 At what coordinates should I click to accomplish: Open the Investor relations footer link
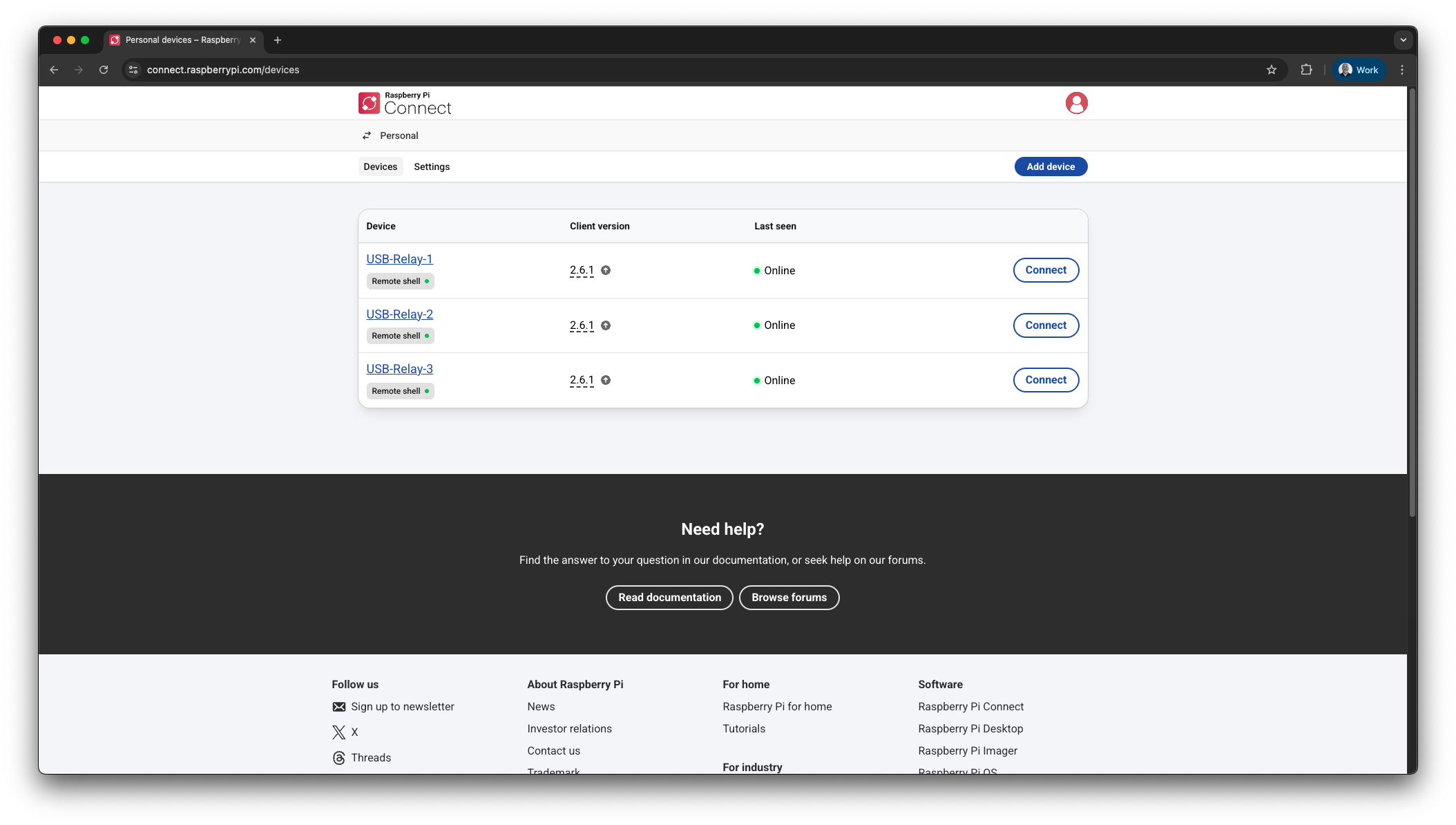569,729
